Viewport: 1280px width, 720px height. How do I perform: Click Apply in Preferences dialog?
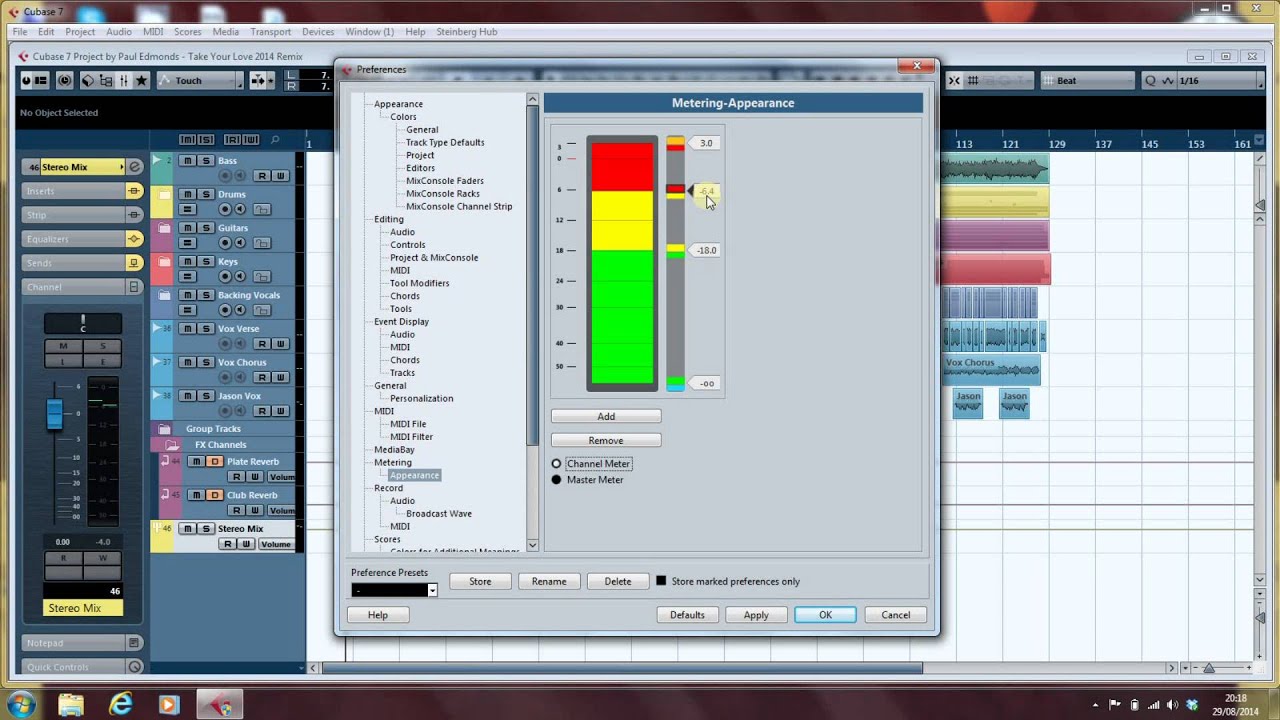(x=756, y=615)
